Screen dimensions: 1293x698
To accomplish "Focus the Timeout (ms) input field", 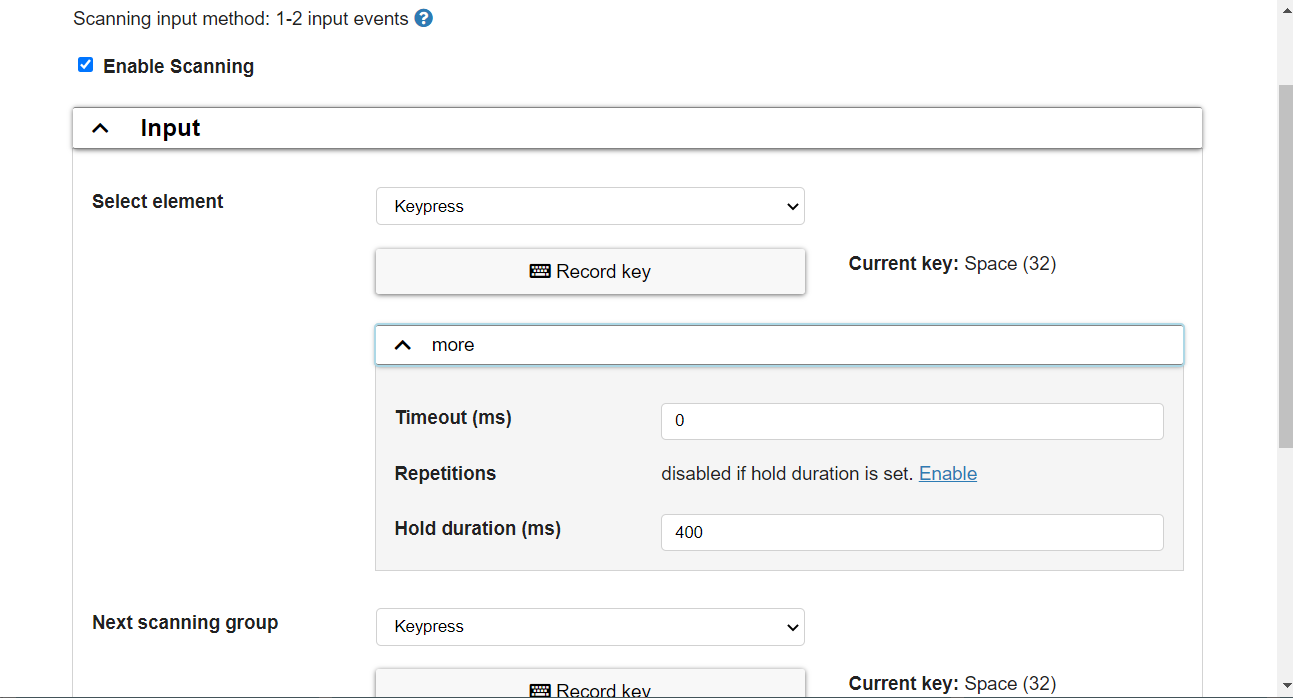I will [x=912, y=421].
